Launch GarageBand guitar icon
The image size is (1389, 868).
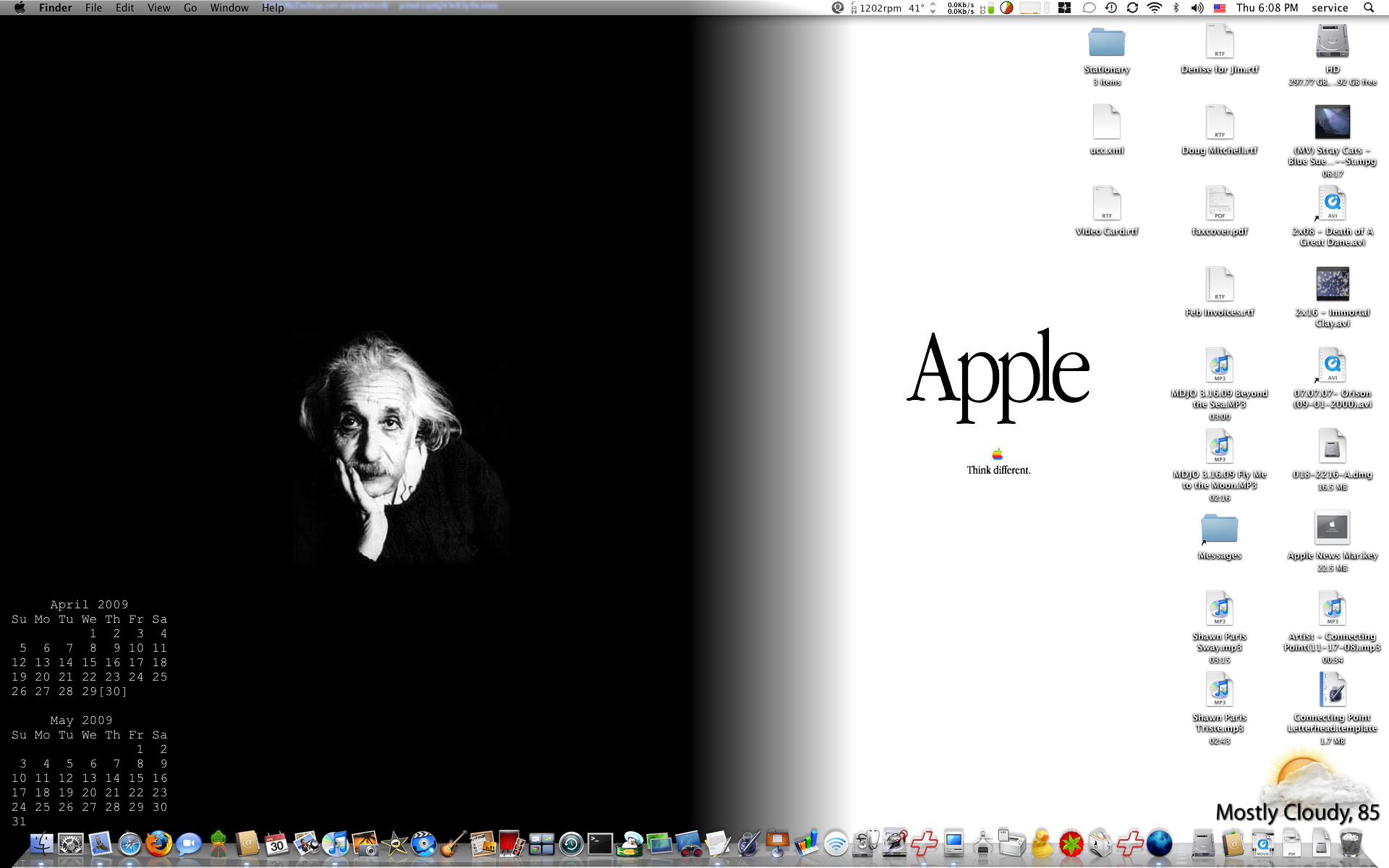454,843
